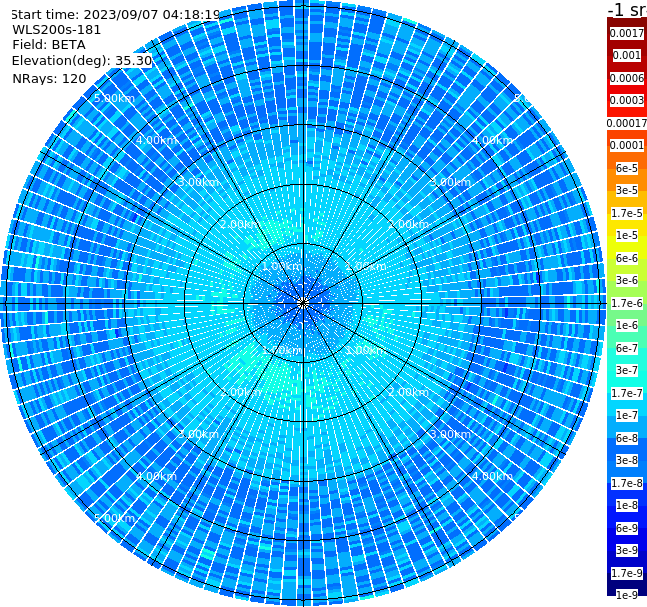
Task: Select the WLS200s-181 instrument label
Action: point(57,30)
